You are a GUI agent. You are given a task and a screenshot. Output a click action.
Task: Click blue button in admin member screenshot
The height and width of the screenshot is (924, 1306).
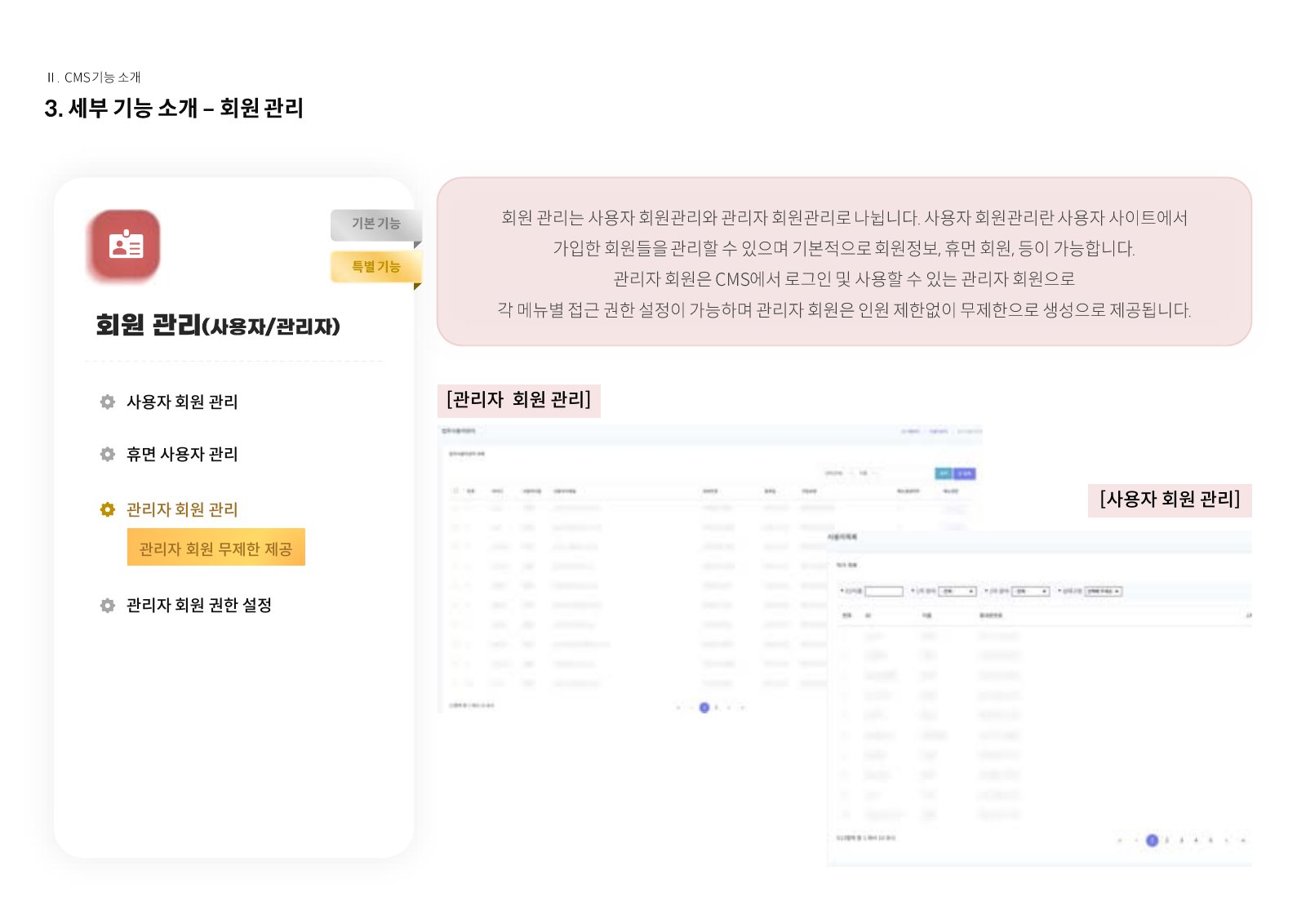coord(965,473)
